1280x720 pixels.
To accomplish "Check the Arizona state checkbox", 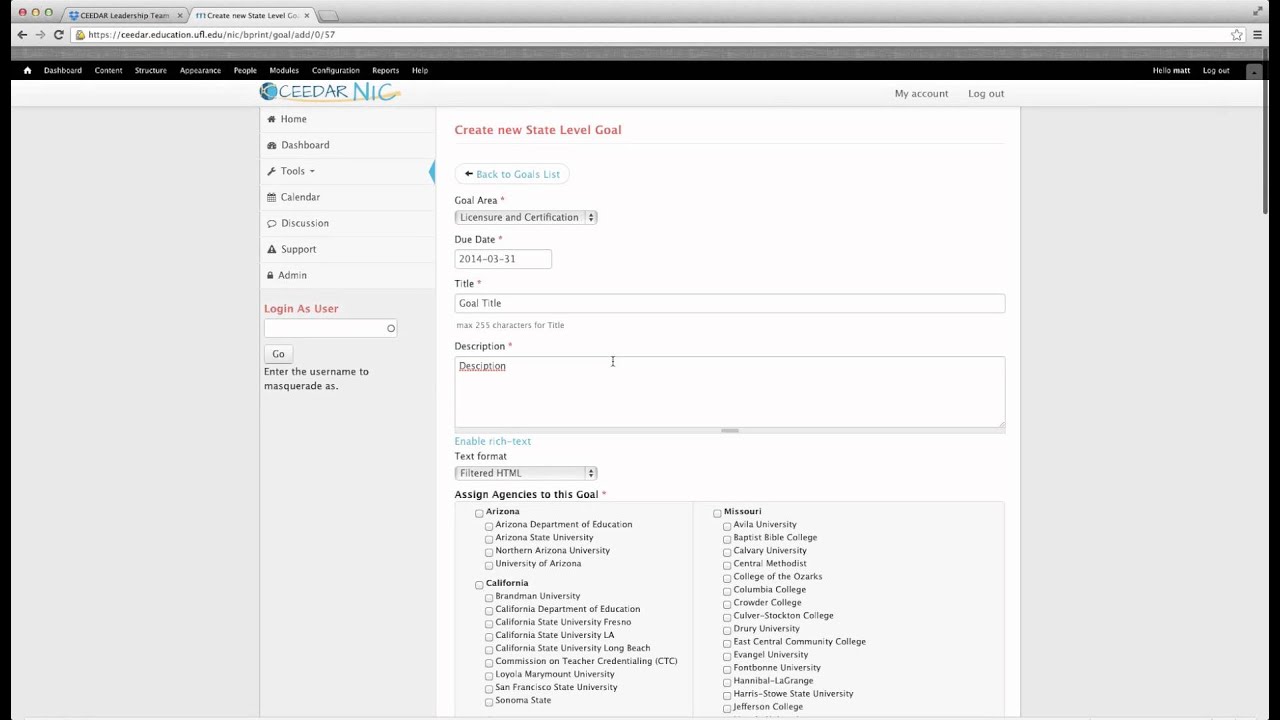I will 479,513.
